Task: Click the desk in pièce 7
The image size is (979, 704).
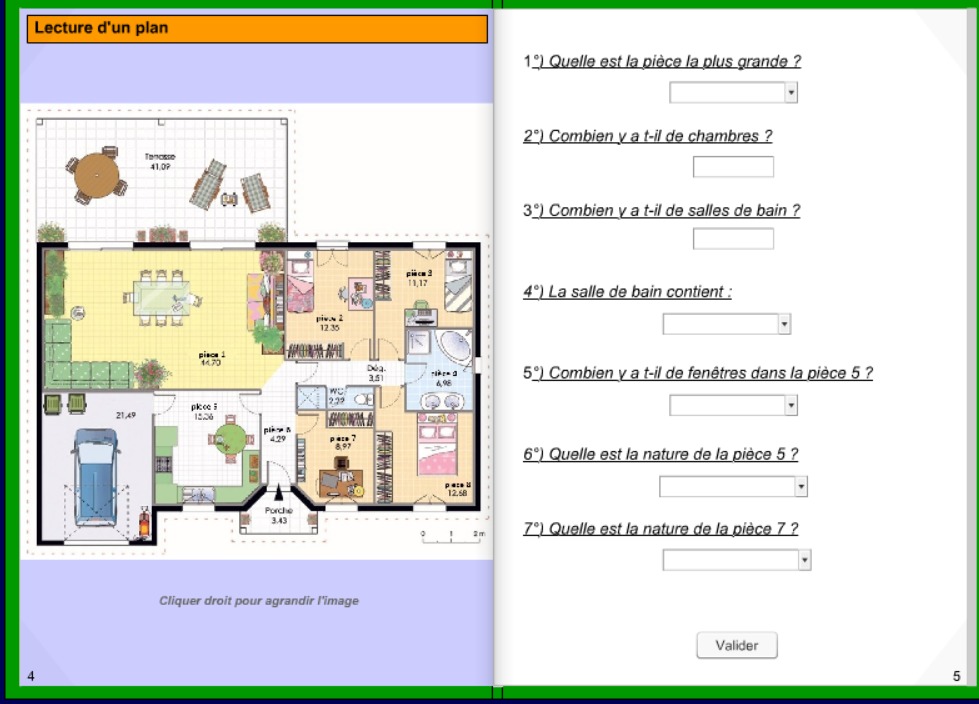Action: [341, 483]
